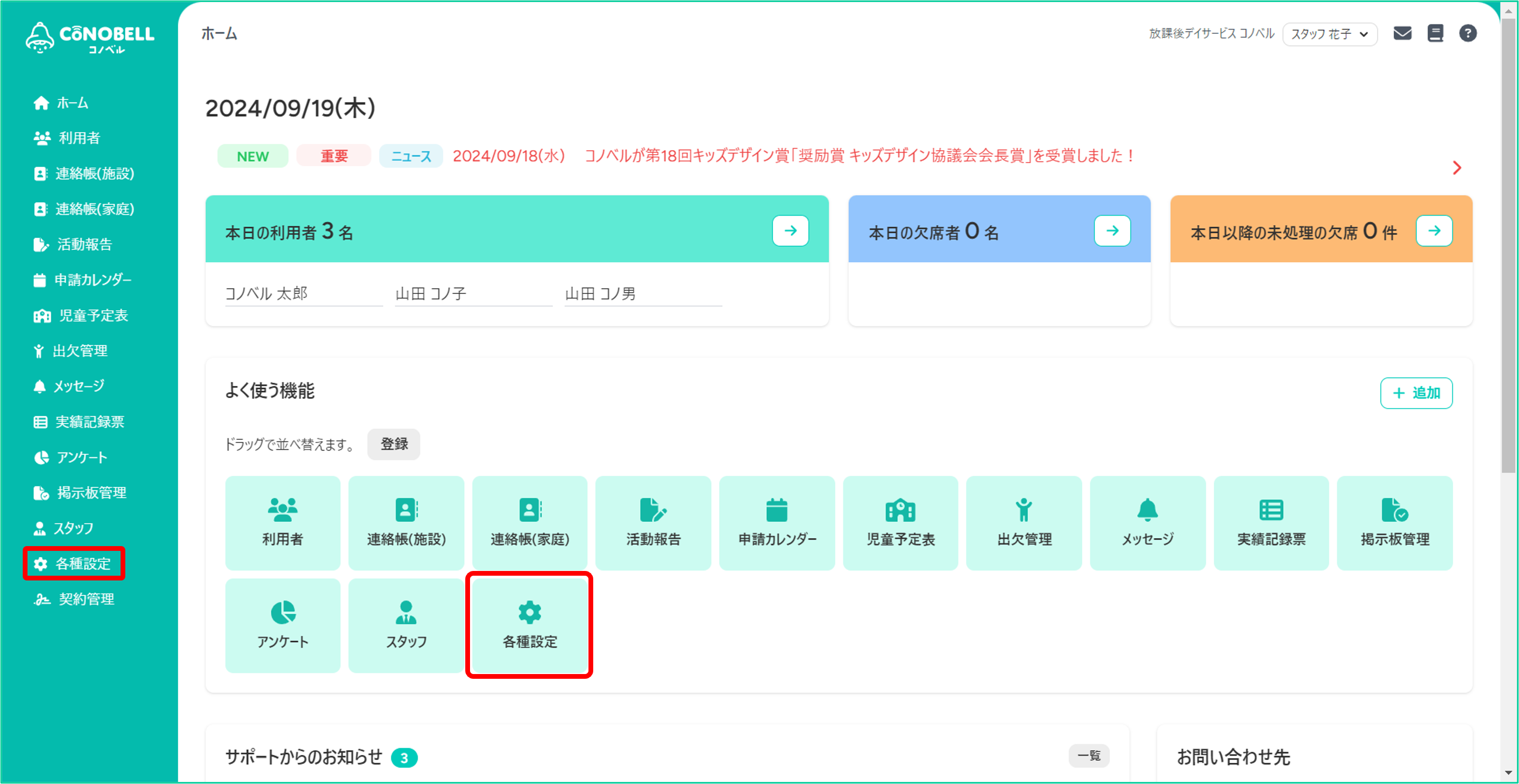Screen dimensions: 1519x784
Task: Open the 一覧 button for support notices
Action: point(1089,755)
